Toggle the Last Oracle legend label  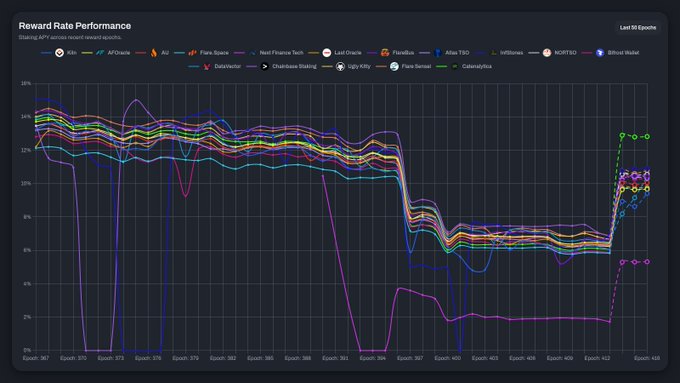pos(348,52)
